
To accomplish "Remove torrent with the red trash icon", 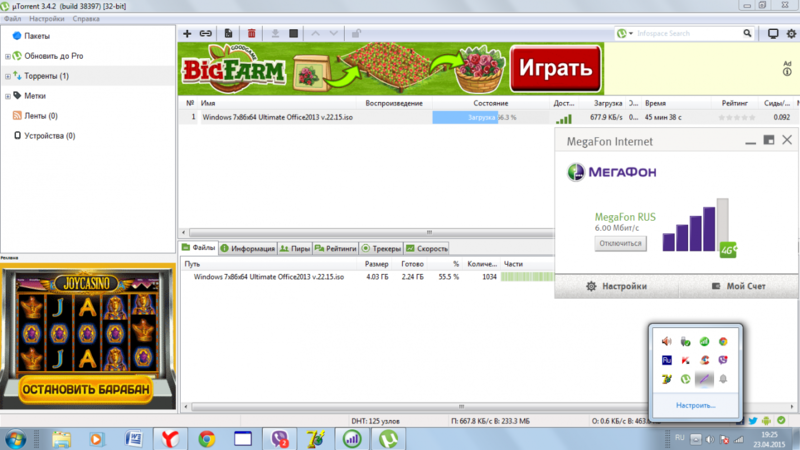I will click(252, 34).
